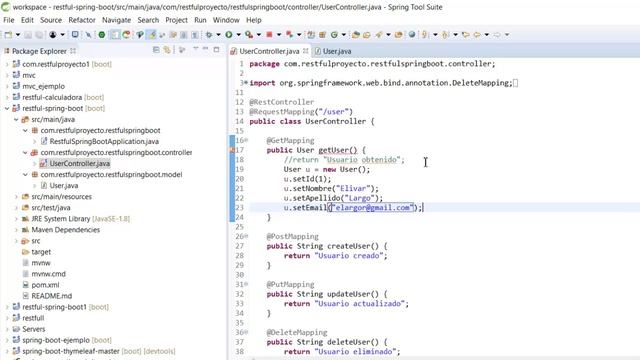Select User.java under the model package
Image resolution: width=640 pixels, height=360 pixels.
pos(64,186)
